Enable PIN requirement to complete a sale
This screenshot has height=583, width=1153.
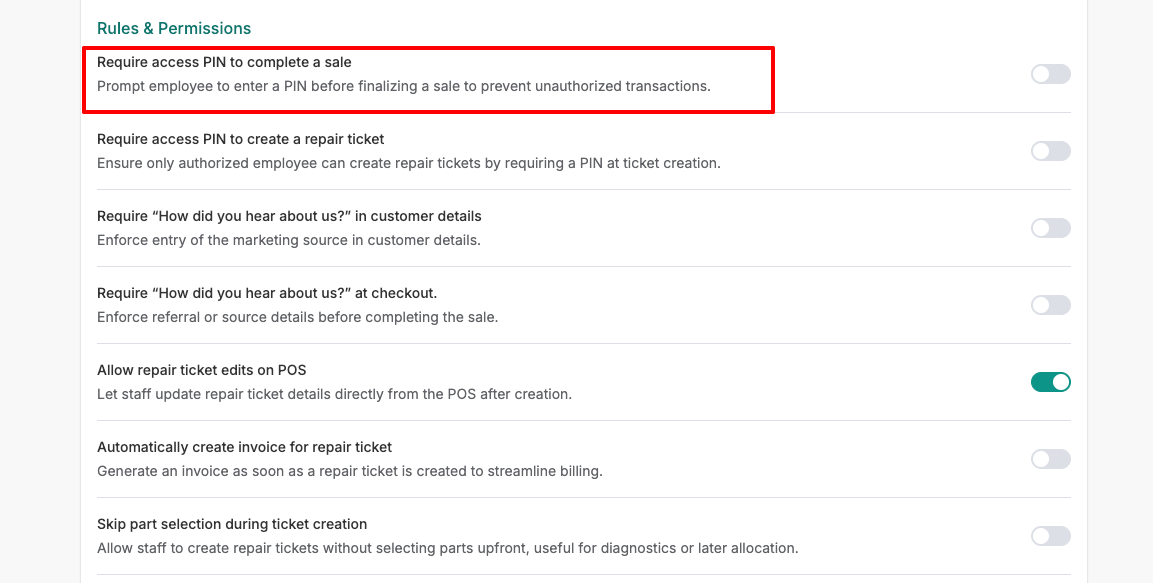1050,74
